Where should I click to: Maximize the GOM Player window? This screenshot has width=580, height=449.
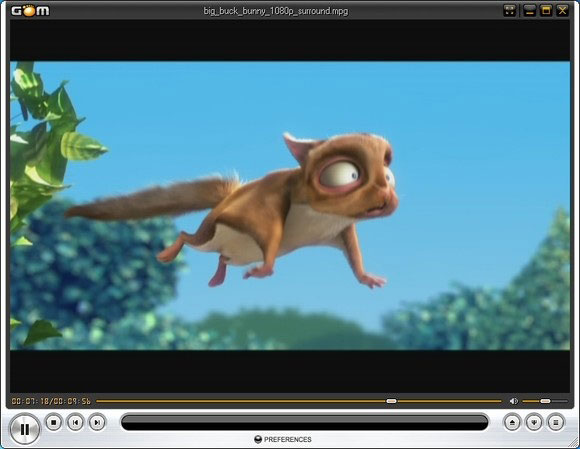(x=546, y=10)
